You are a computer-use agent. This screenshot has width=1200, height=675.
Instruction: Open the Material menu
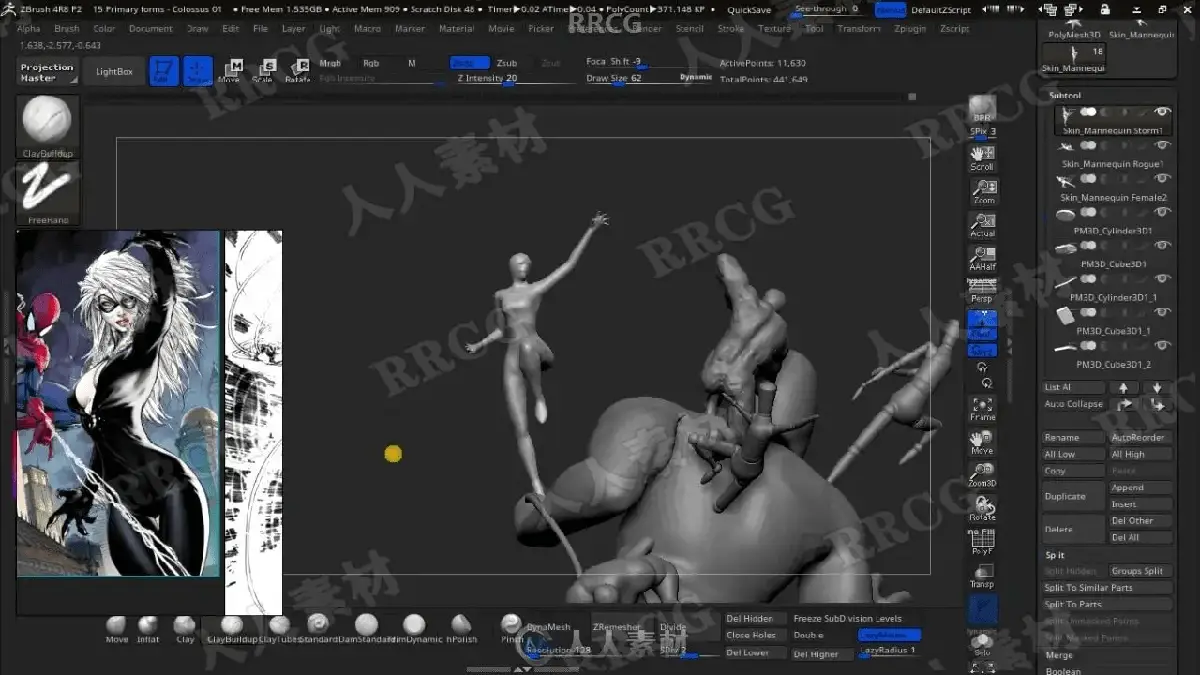pyautogui.click(x=457, y=29)
